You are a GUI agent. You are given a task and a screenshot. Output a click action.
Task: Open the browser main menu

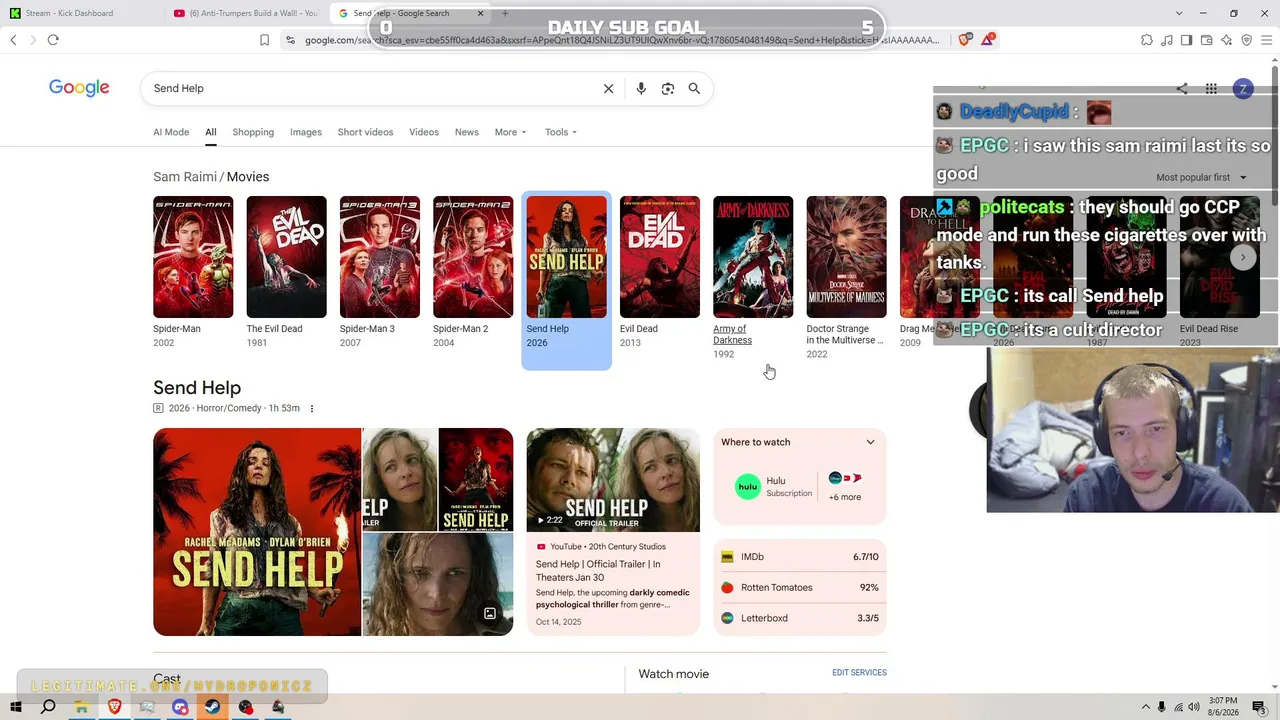click(x=1266, y=40)
